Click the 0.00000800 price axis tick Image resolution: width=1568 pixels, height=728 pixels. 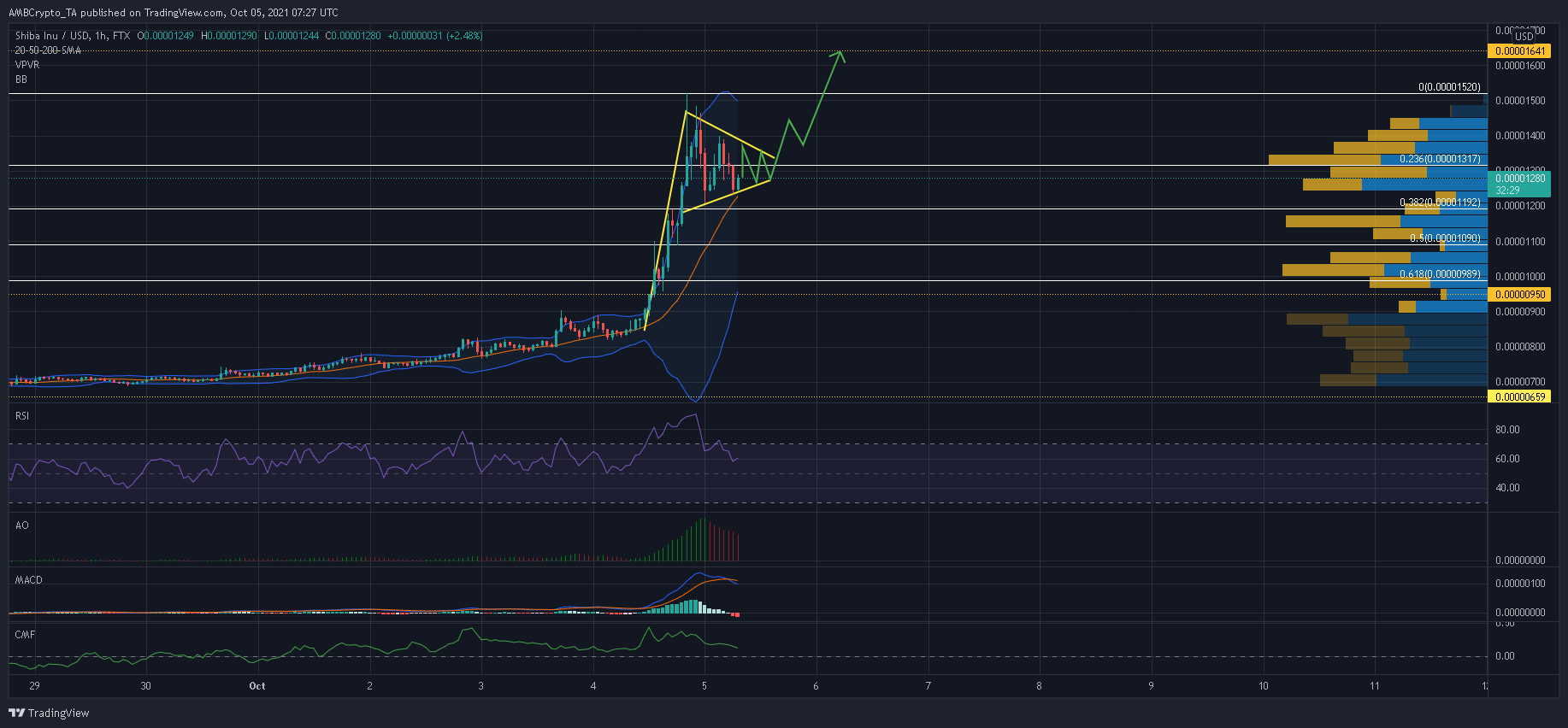(1520, 347)
